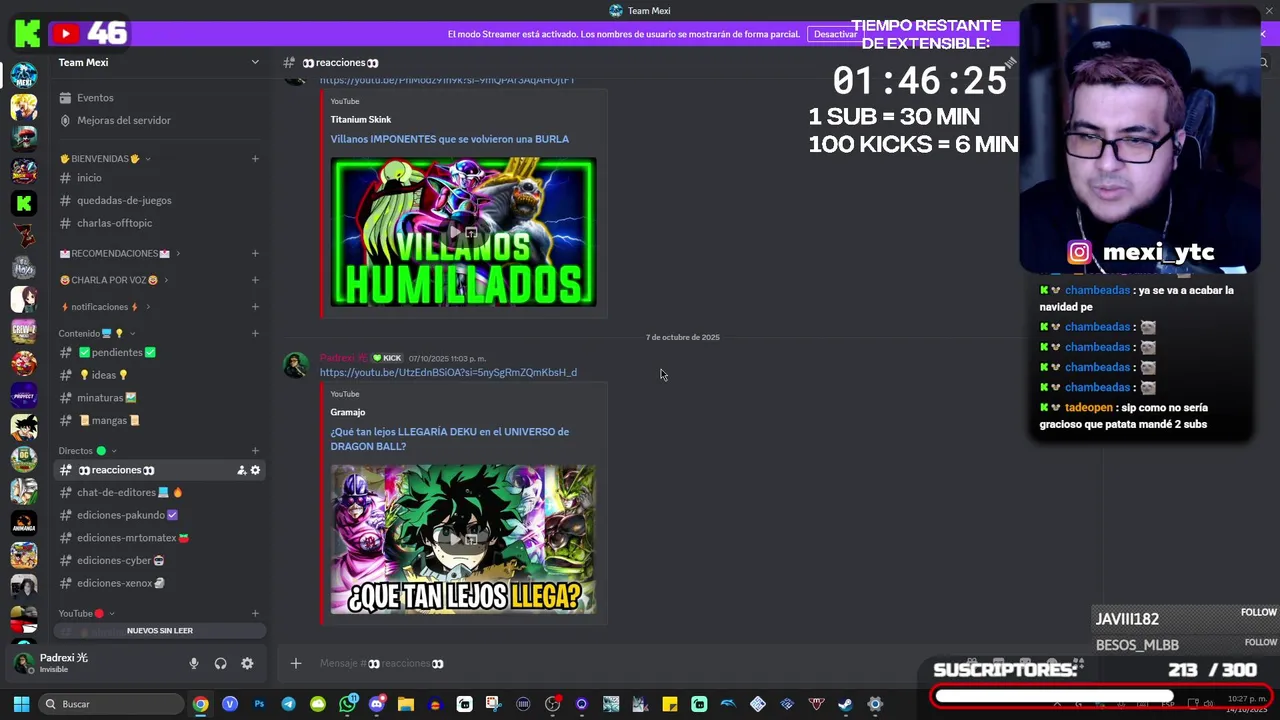Deafen audio with the headphones icon

point(221,663)
